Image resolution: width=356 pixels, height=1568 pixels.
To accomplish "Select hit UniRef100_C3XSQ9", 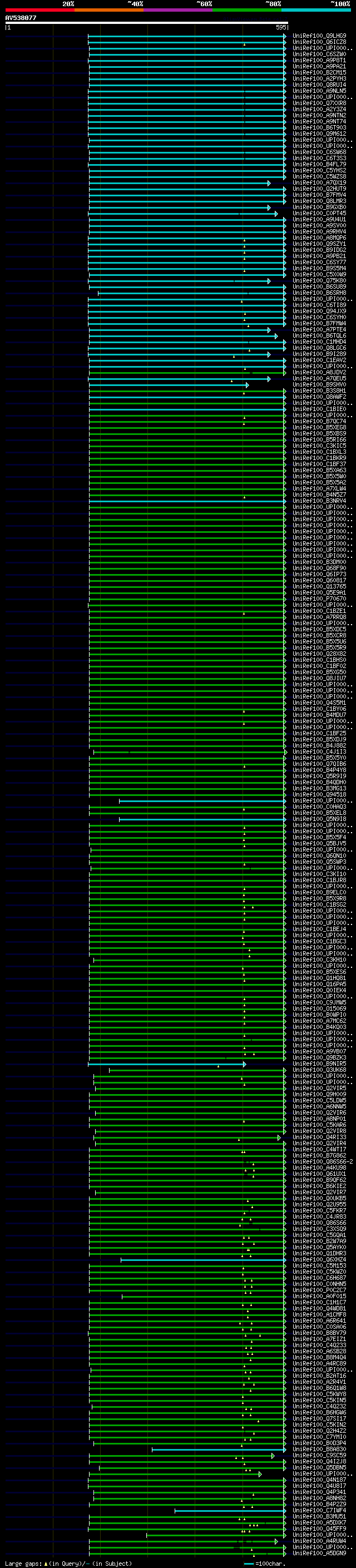I will [x=319, y=1229].
